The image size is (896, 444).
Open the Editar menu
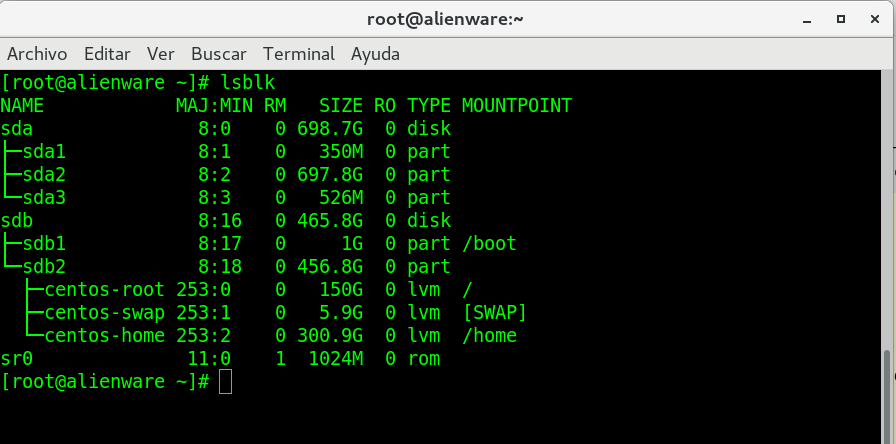107,54
